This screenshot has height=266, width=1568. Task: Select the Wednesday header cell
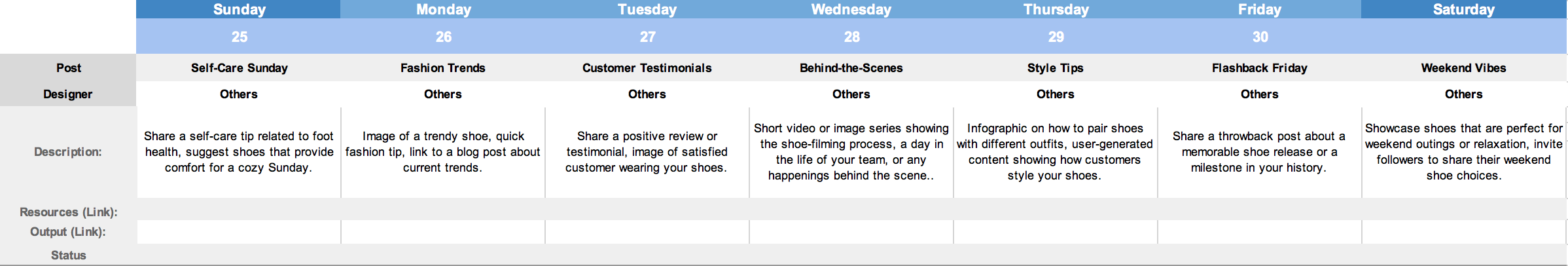[851, 9]
